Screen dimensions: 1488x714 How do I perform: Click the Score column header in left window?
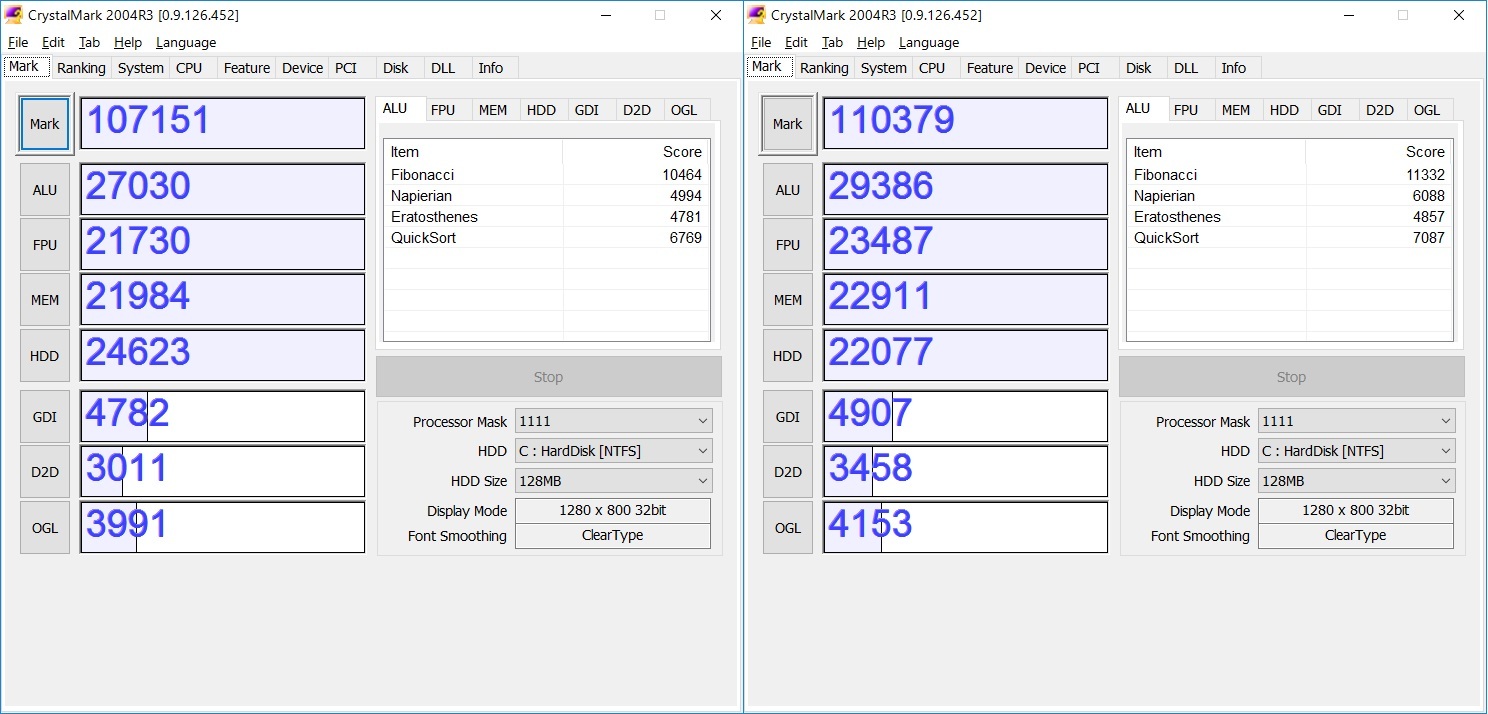(x=636, y=152)
